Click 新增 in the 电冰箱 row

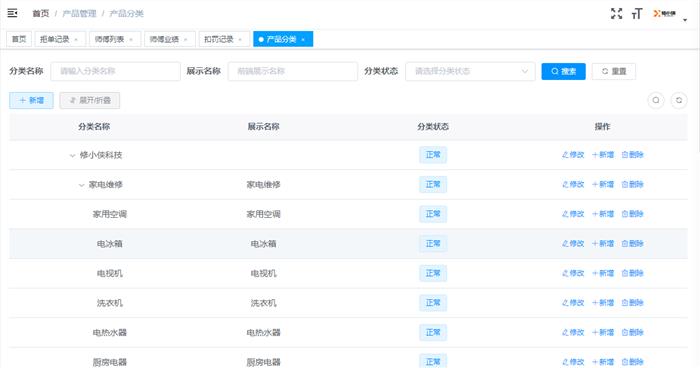(603, 243)
